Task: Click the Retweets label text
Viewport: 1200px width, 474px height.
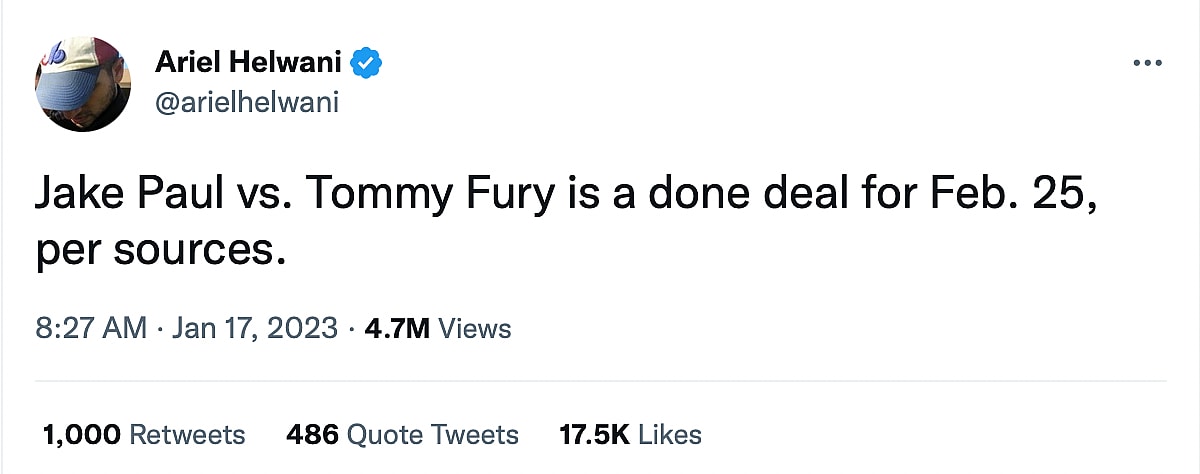Action: tap(188, 434)
